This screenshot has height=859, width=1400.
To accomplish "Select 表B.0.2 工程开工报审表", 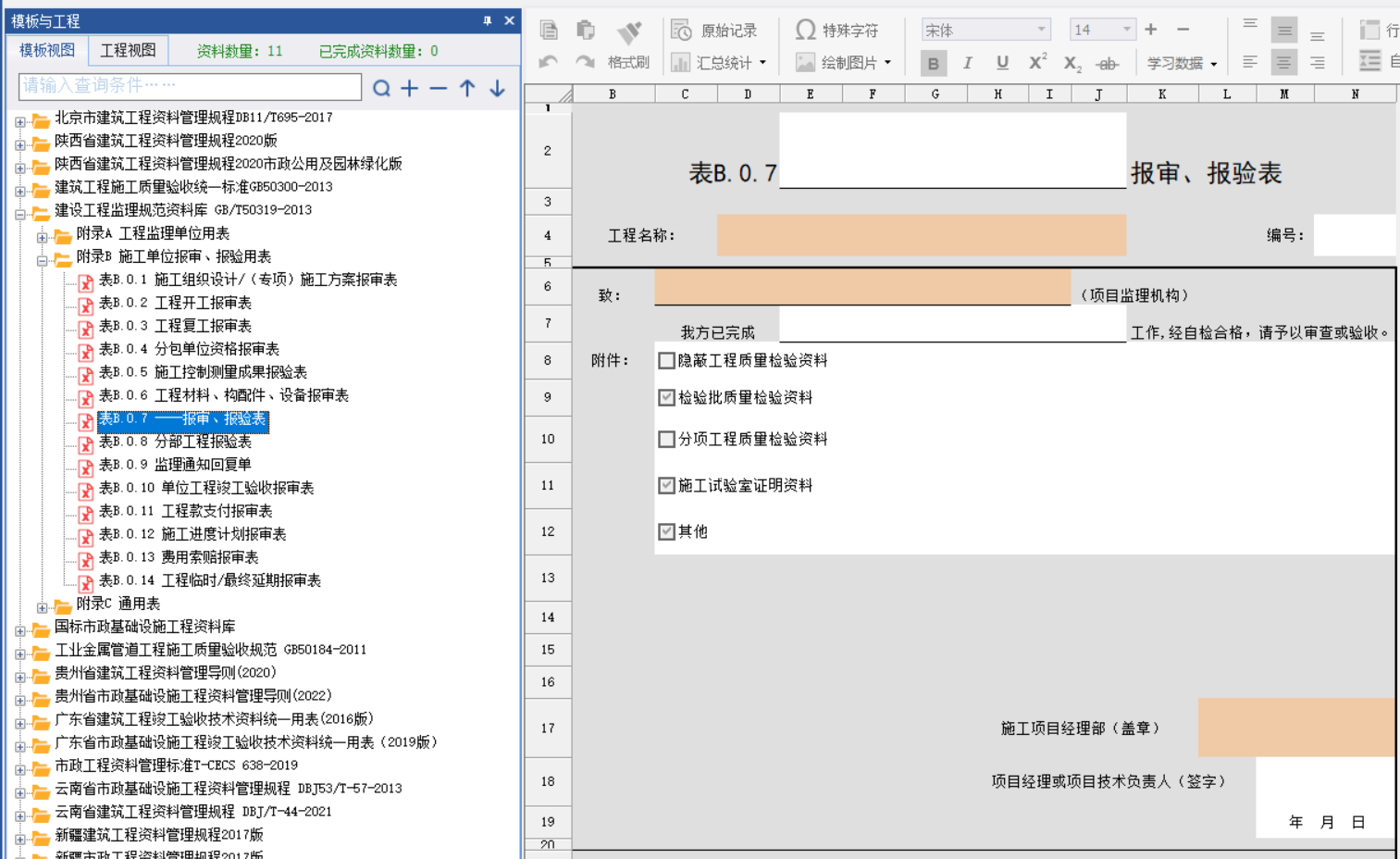I will pyautogui.click(x=175, y=303).
